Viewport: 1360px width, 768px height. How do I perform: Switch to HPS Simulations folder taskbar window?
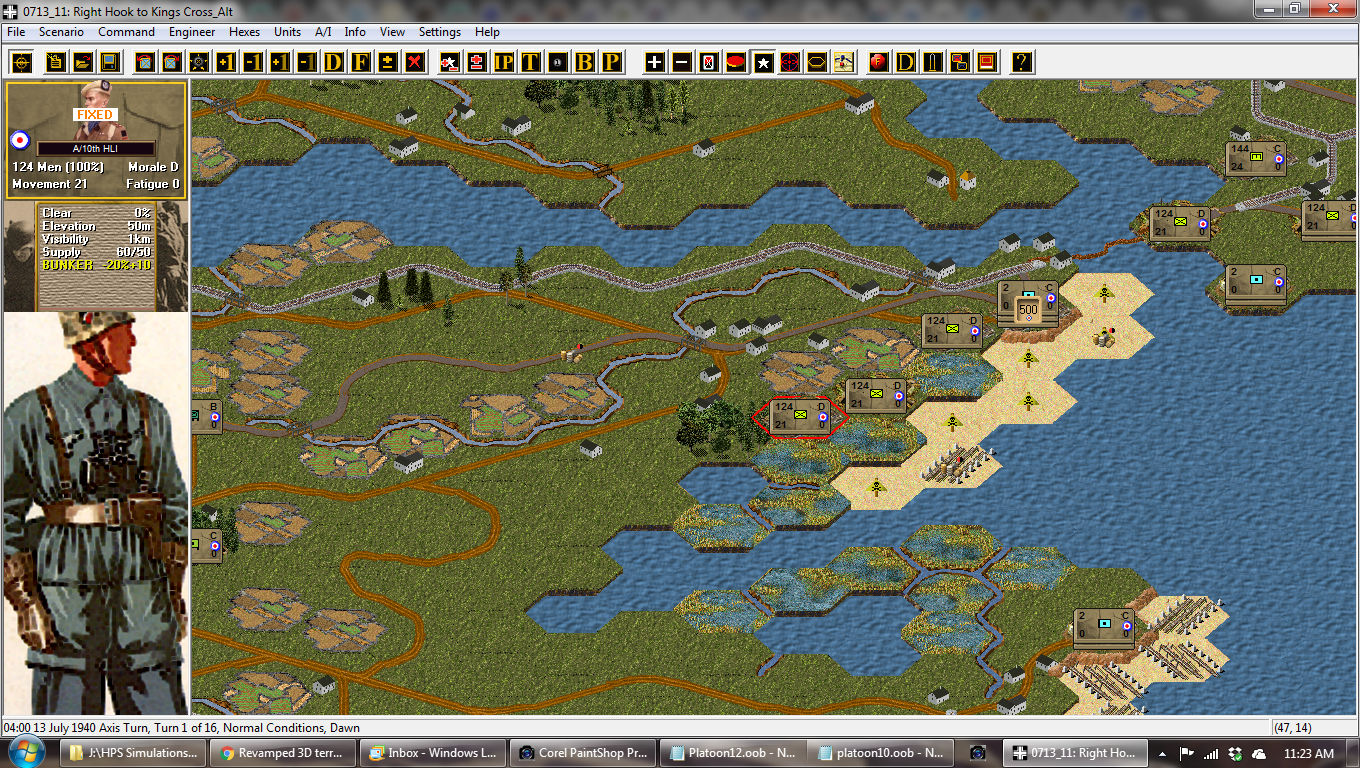134,753
